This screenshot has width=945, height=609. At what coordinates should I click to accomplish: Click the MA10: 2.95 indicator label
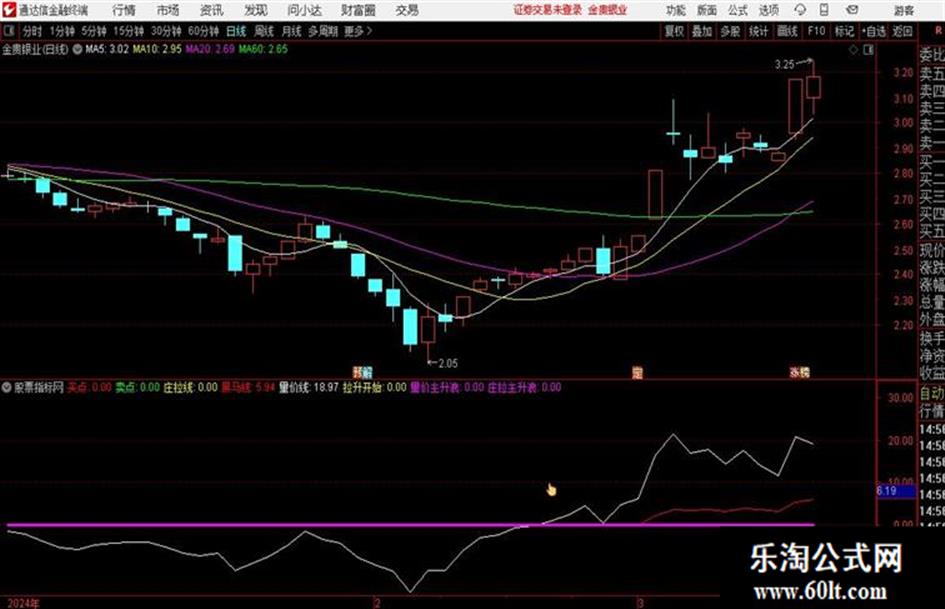point(157,49)
